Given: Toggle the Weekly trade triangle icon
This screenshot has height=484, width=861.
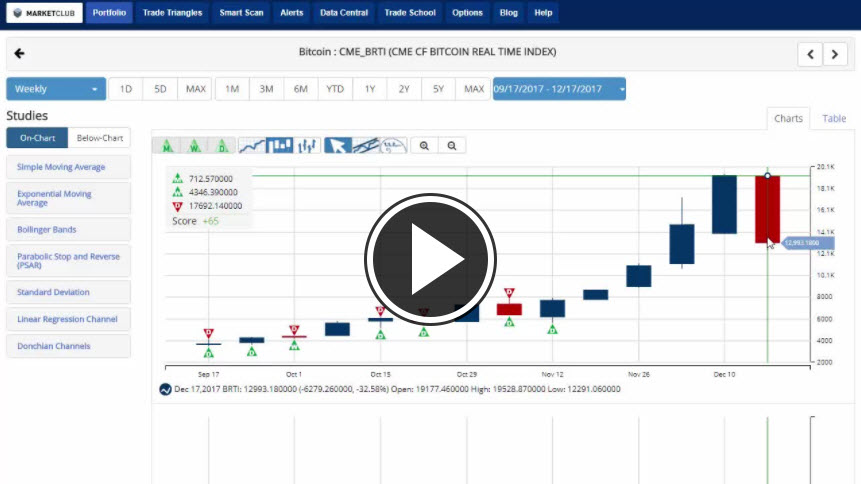Looking at the screenshot, I should 194,146.
